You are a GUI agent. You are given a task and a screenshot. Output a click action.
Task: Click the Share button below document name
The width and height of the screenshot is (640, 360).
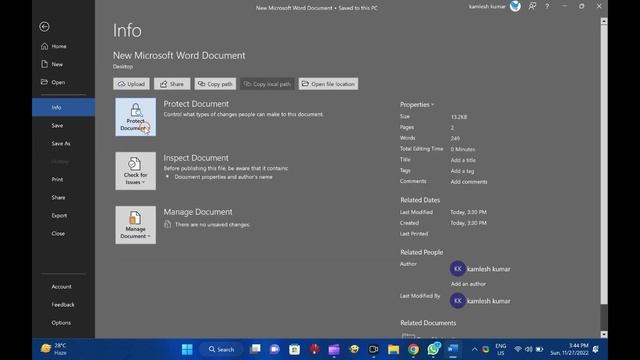[172, 84]
